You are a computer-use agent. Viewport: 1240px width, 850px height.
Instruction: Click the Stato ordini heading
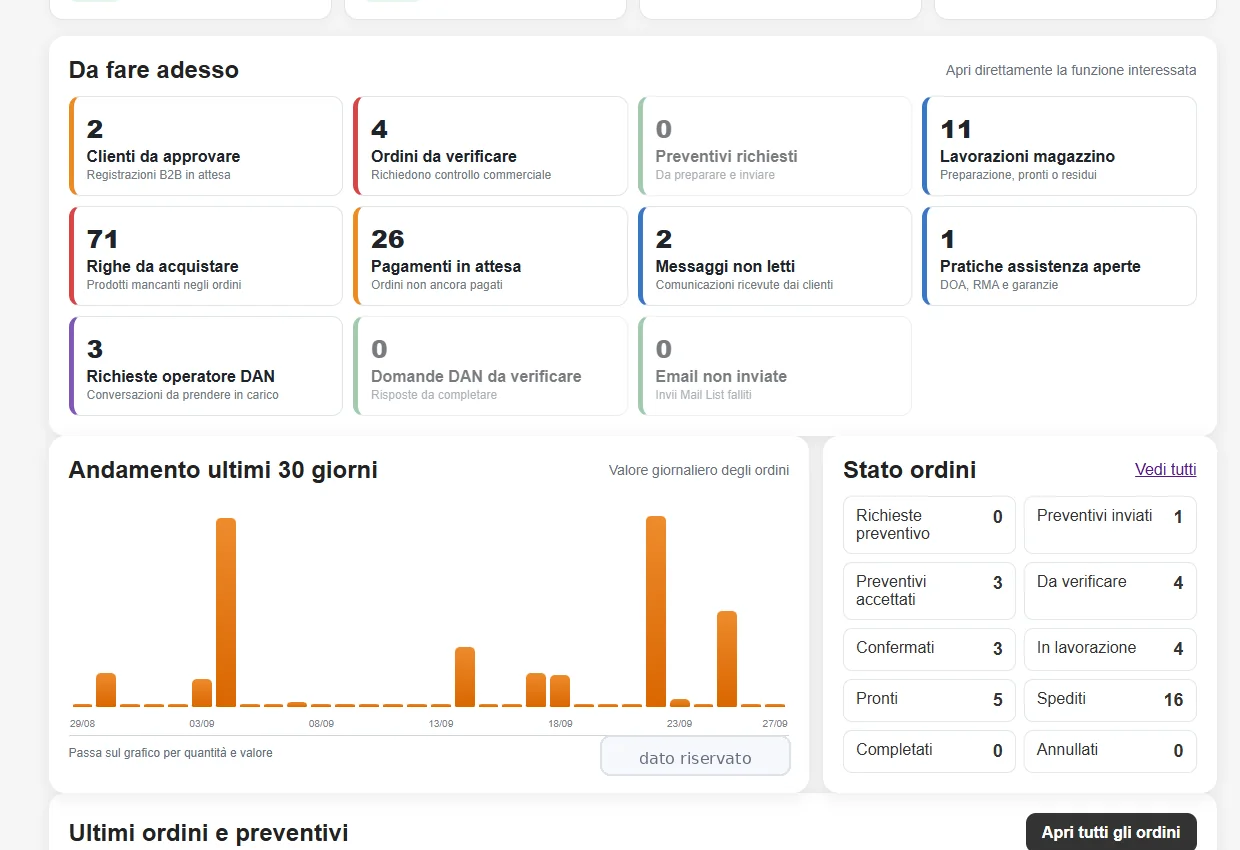[910, 470]
